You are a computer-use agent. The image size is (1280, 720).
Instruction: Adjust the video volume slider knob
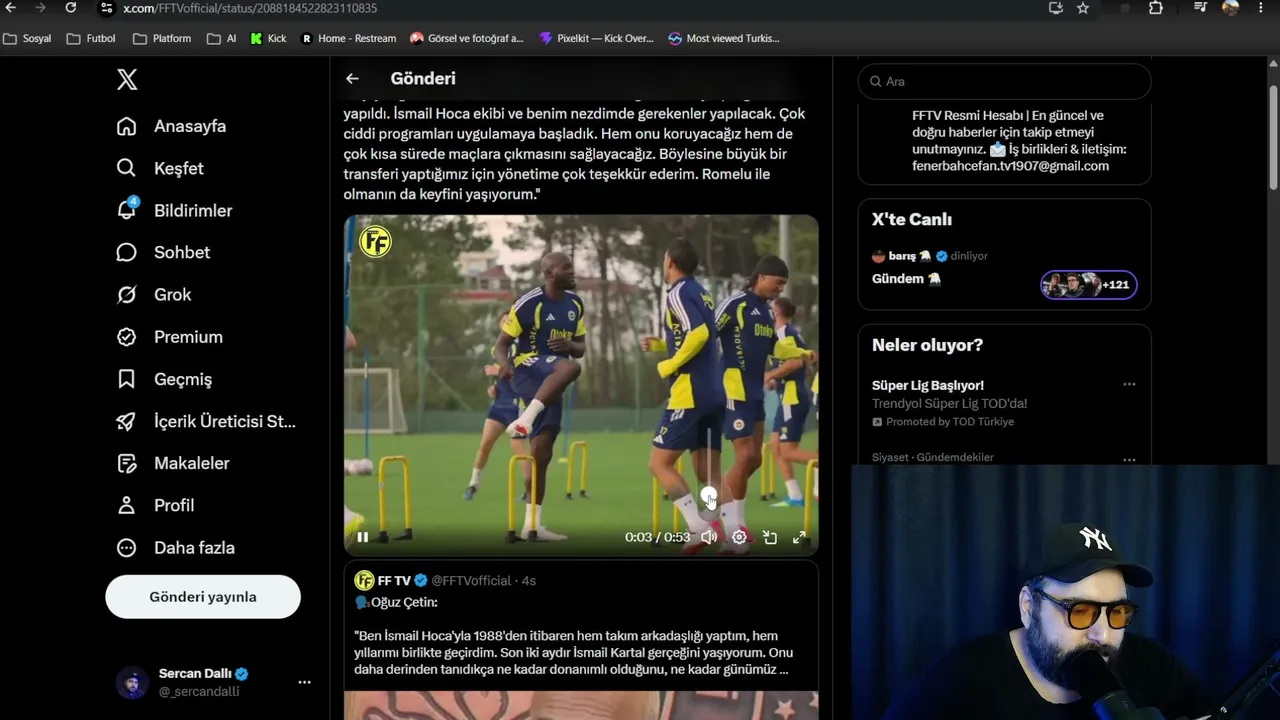[x=709, y=496]
